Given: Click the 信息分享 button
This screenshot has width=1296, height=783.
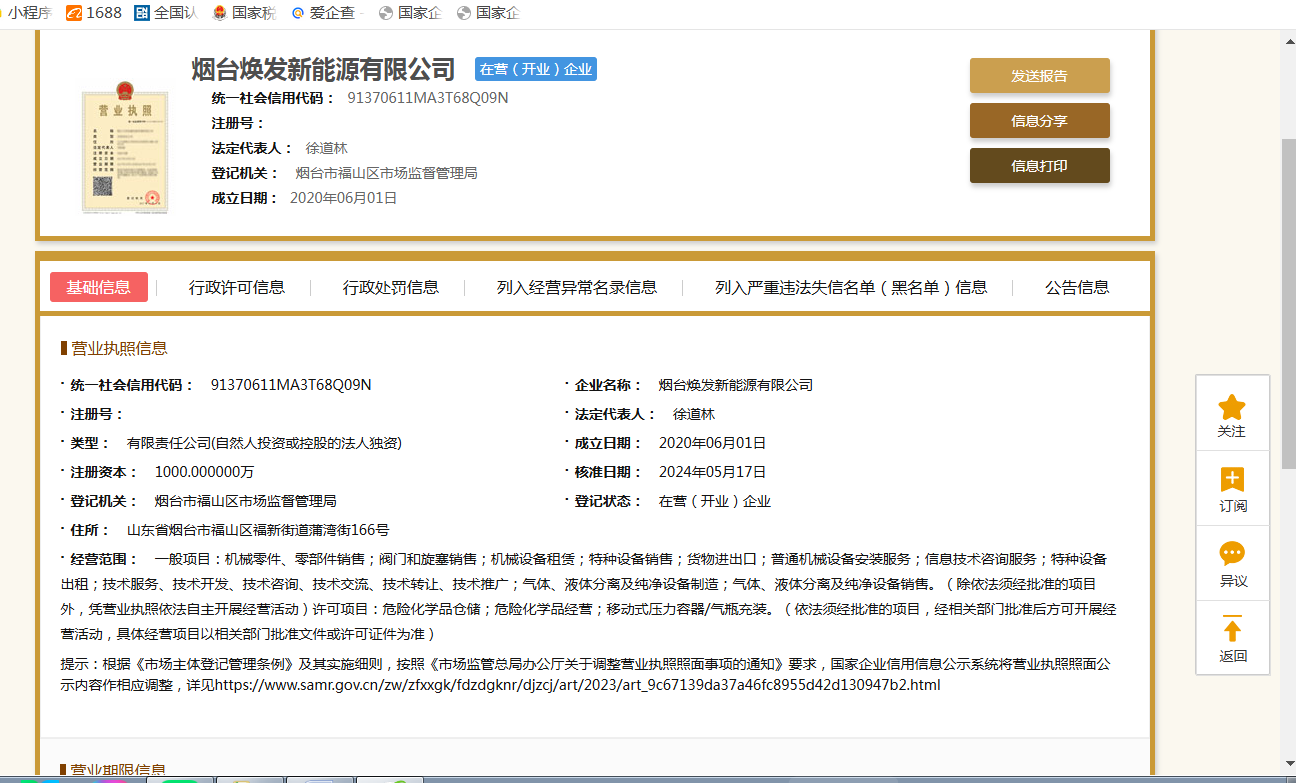Looking at the screenshot, I should coord(1039,121).
